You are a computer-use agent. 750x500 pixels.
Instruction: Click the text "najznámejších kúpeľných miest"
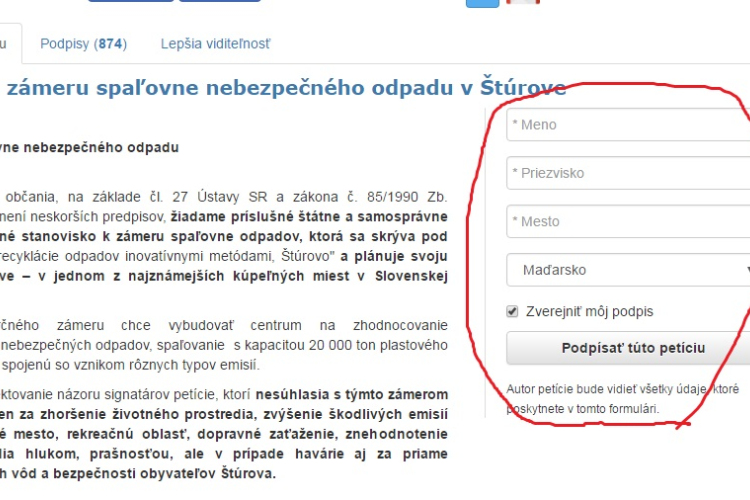pyautogui.click(x=239, y=276)
